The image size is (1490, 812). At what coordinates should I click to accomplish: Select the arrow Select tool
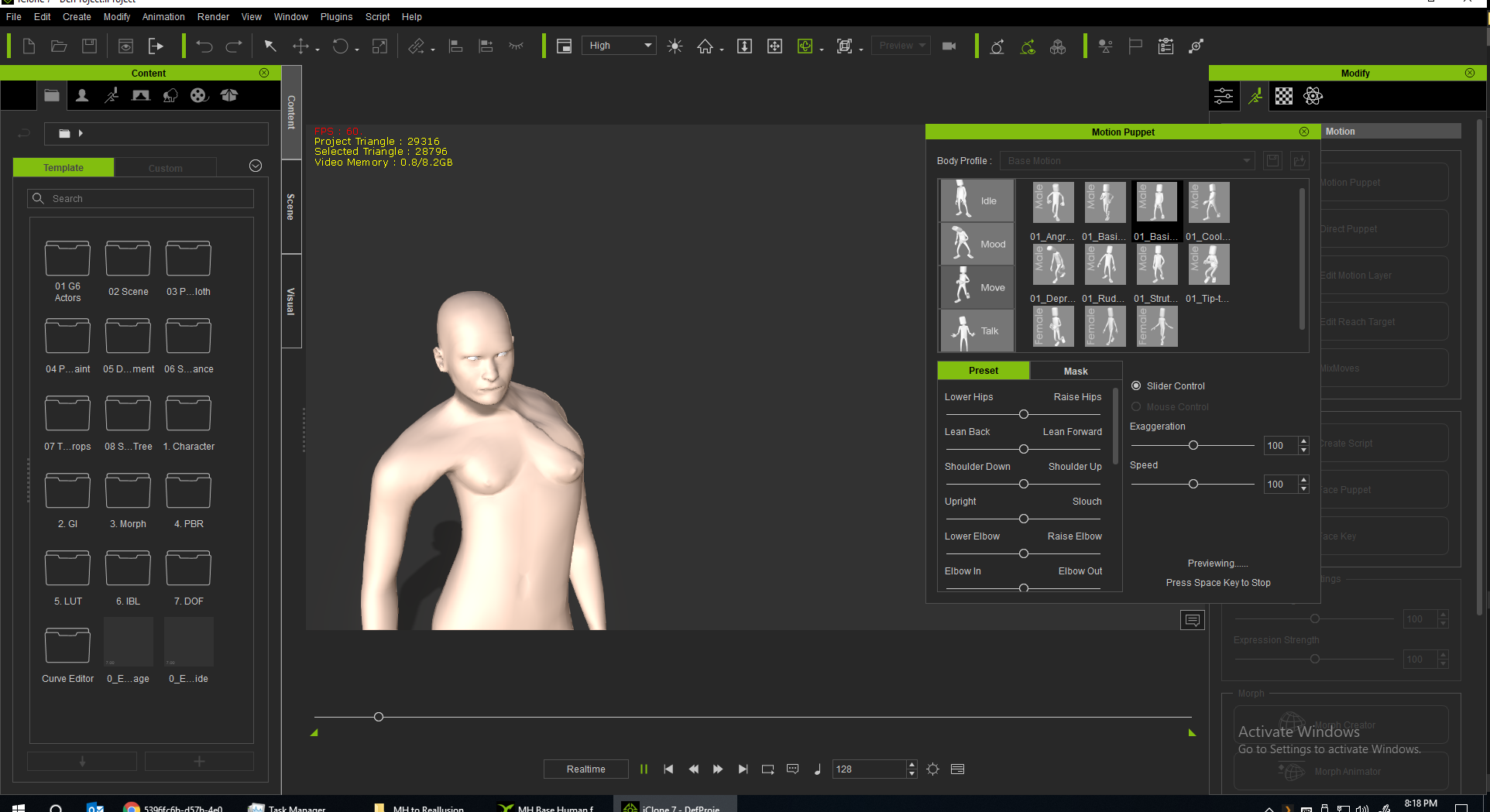(270, 46)
